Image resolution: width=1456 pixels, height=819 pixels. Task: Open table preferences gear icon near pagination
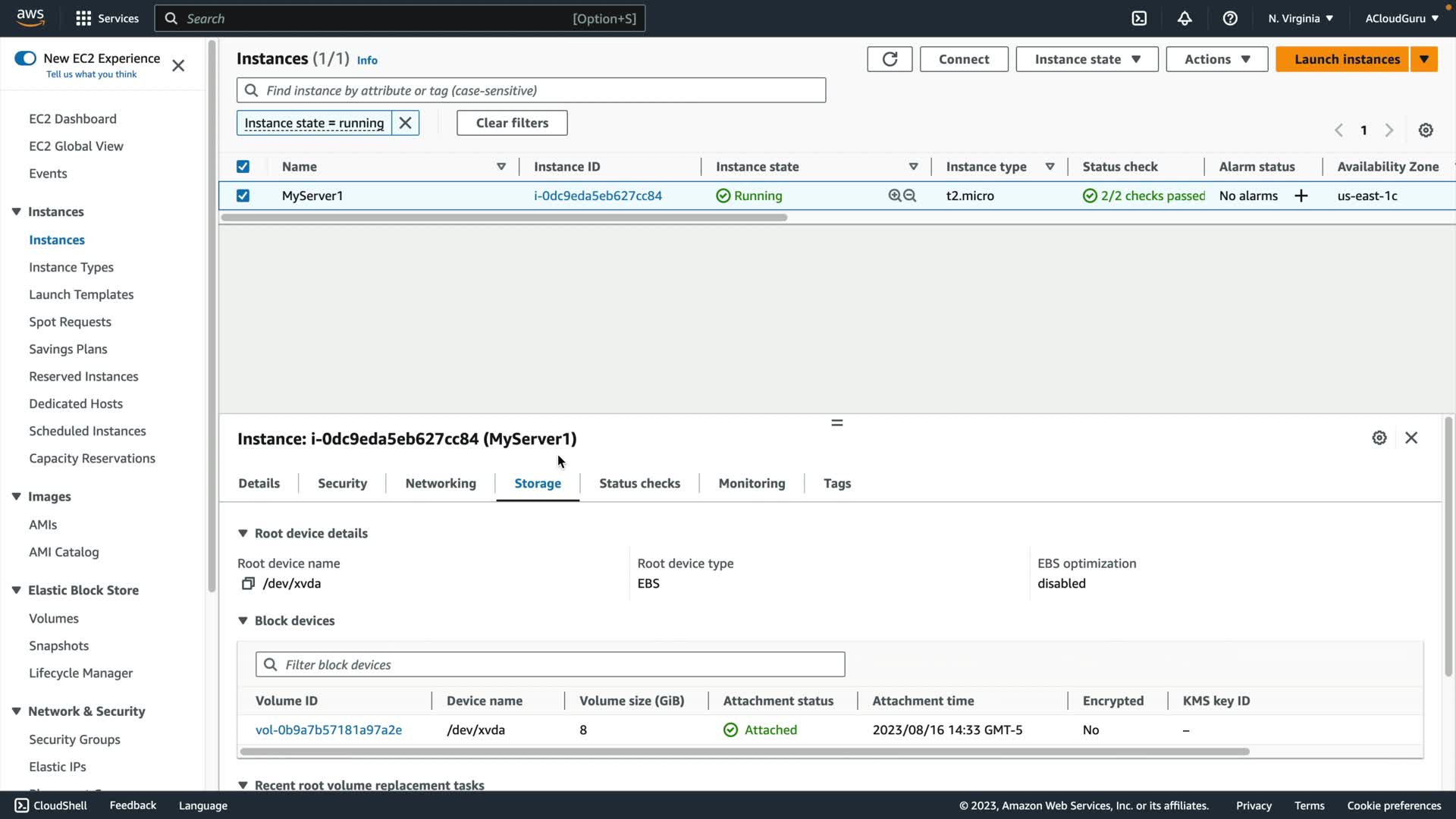click(x=1426, y=130)
